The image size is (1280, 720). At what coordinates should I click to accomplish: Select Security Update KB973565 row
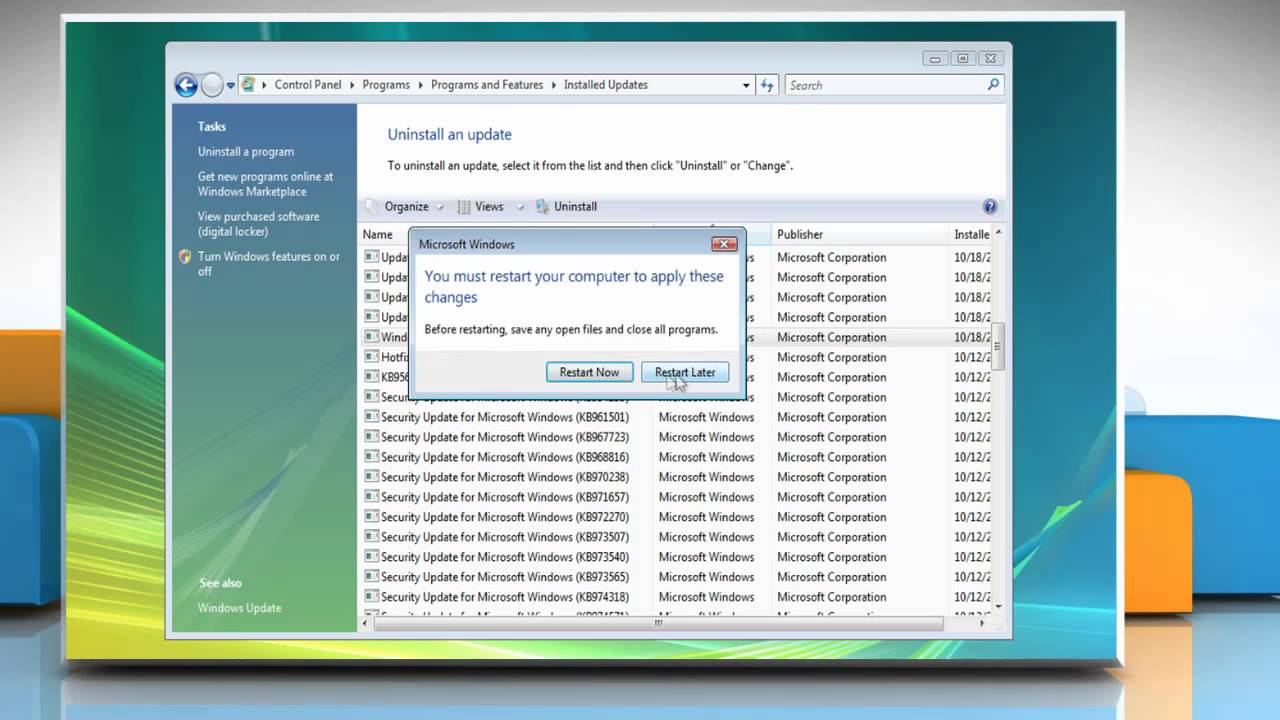click(x=676, y=577)
